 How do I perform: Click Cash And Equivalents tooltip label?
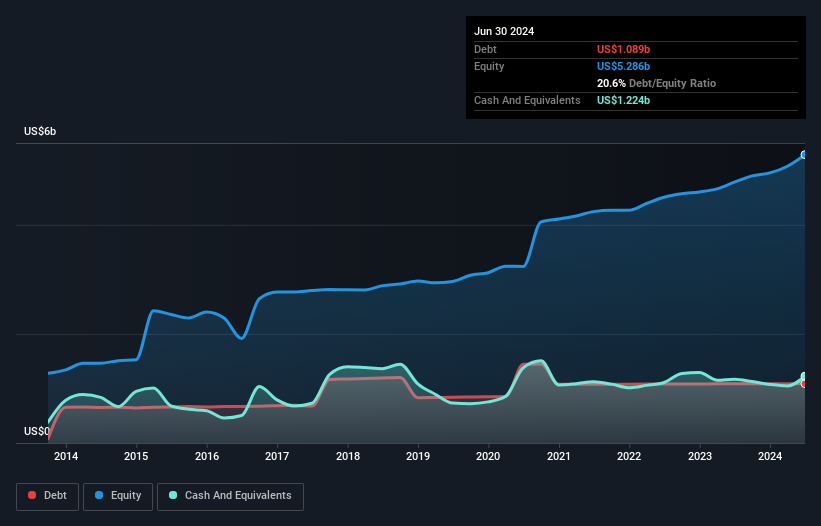[x=527, y=100]
